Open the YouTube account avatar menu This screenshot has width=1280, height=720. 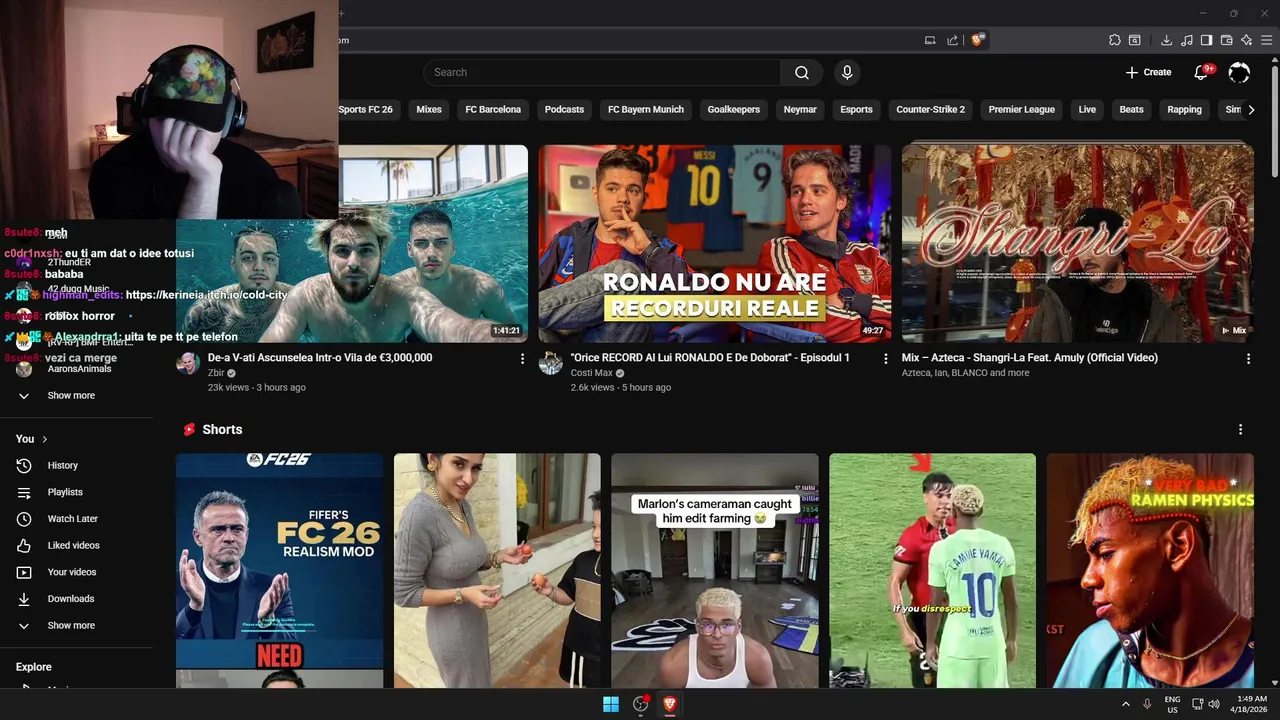[x=1239, y=72]
